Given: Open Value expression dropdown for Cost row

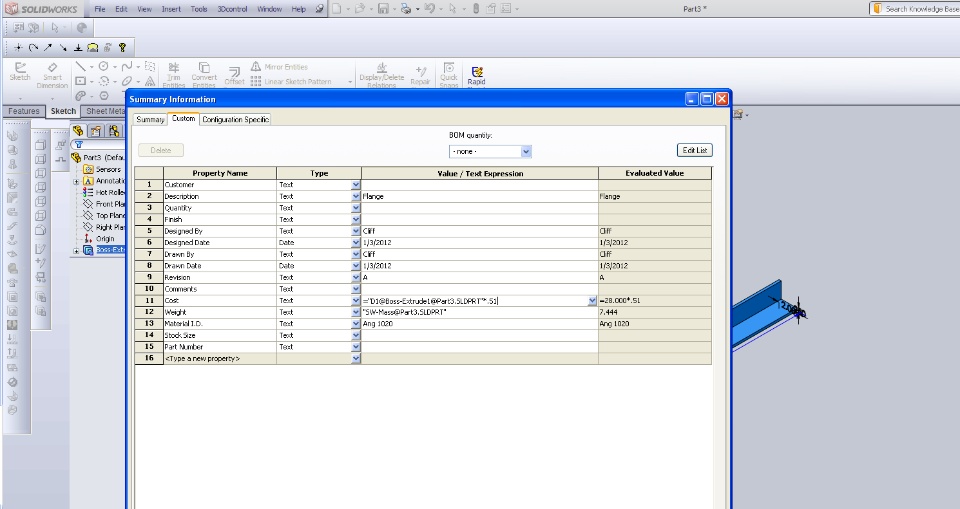Looking at the screenshot, I should (x=592, y=301).
